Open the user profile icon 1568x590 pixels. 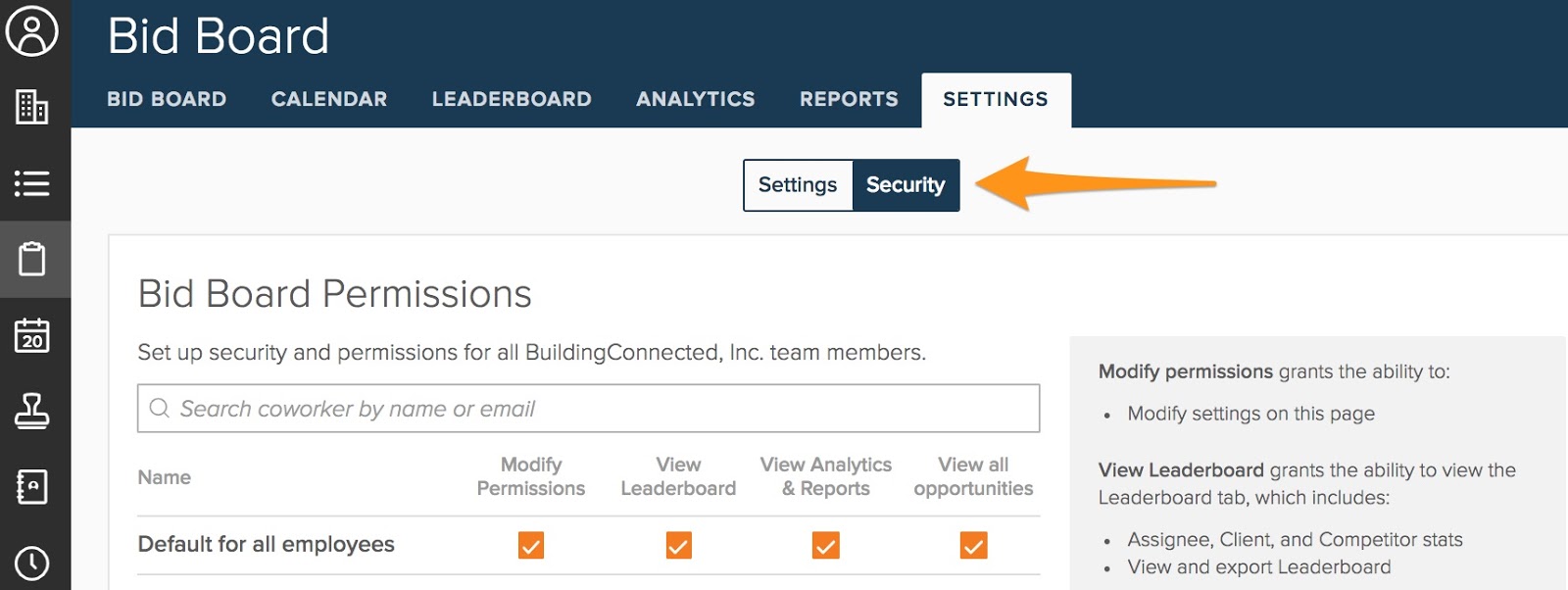click(32, 30)
